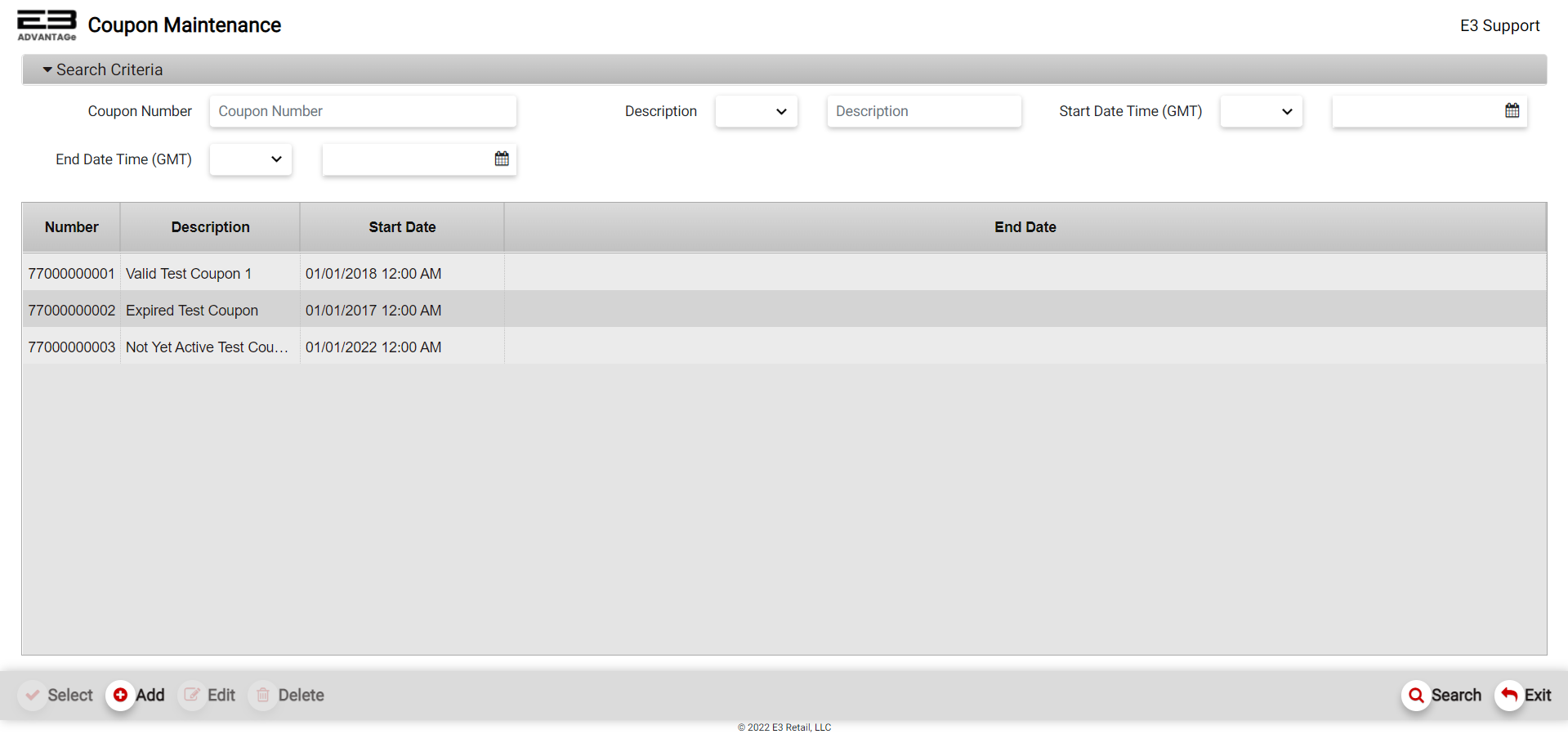Sort by the Number column header
Image resolution: width=1568 pixels, height=734 pixels.
(71, 227)
